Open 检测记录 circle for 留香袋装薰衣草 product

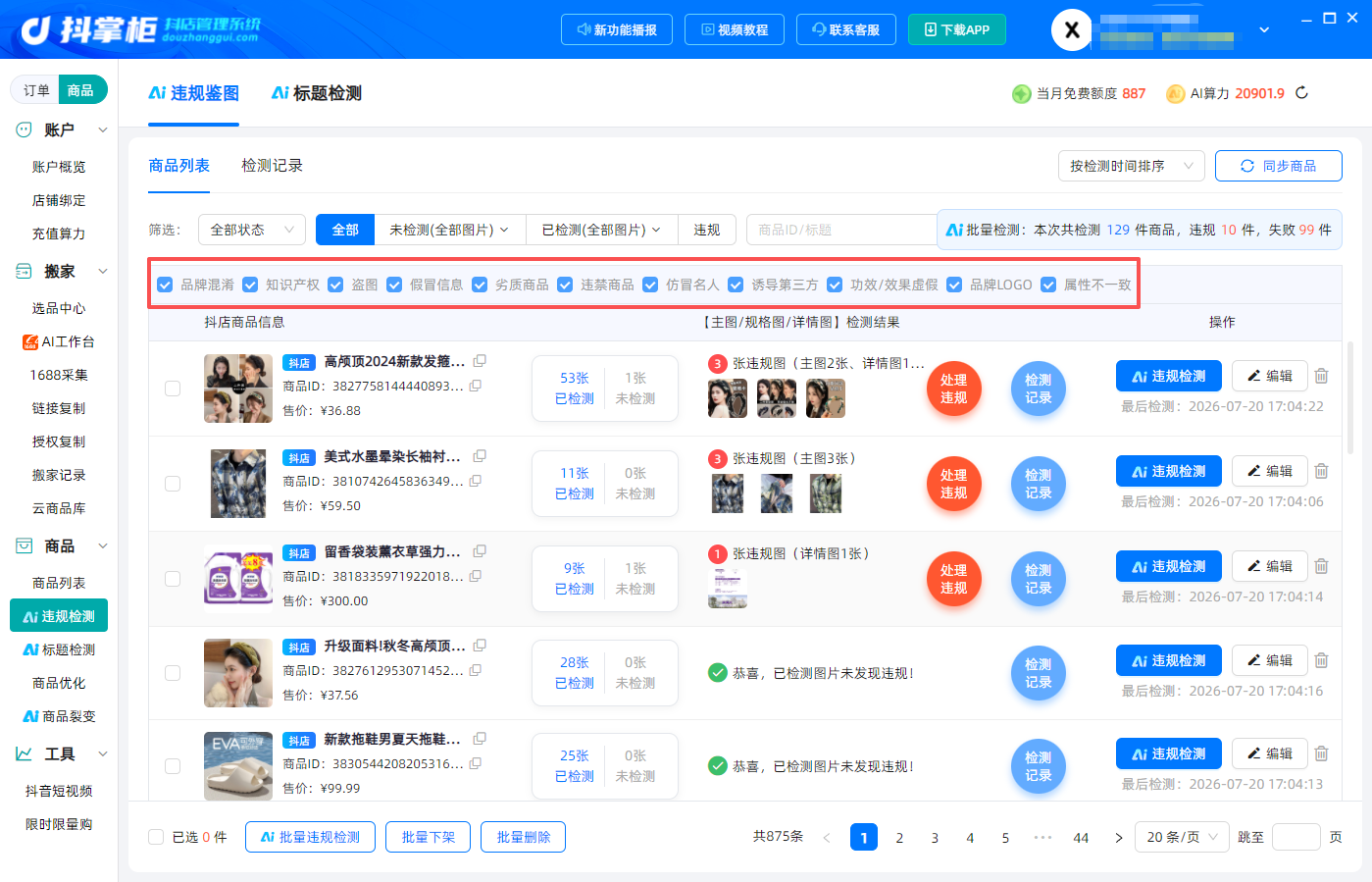point(1038,579)
